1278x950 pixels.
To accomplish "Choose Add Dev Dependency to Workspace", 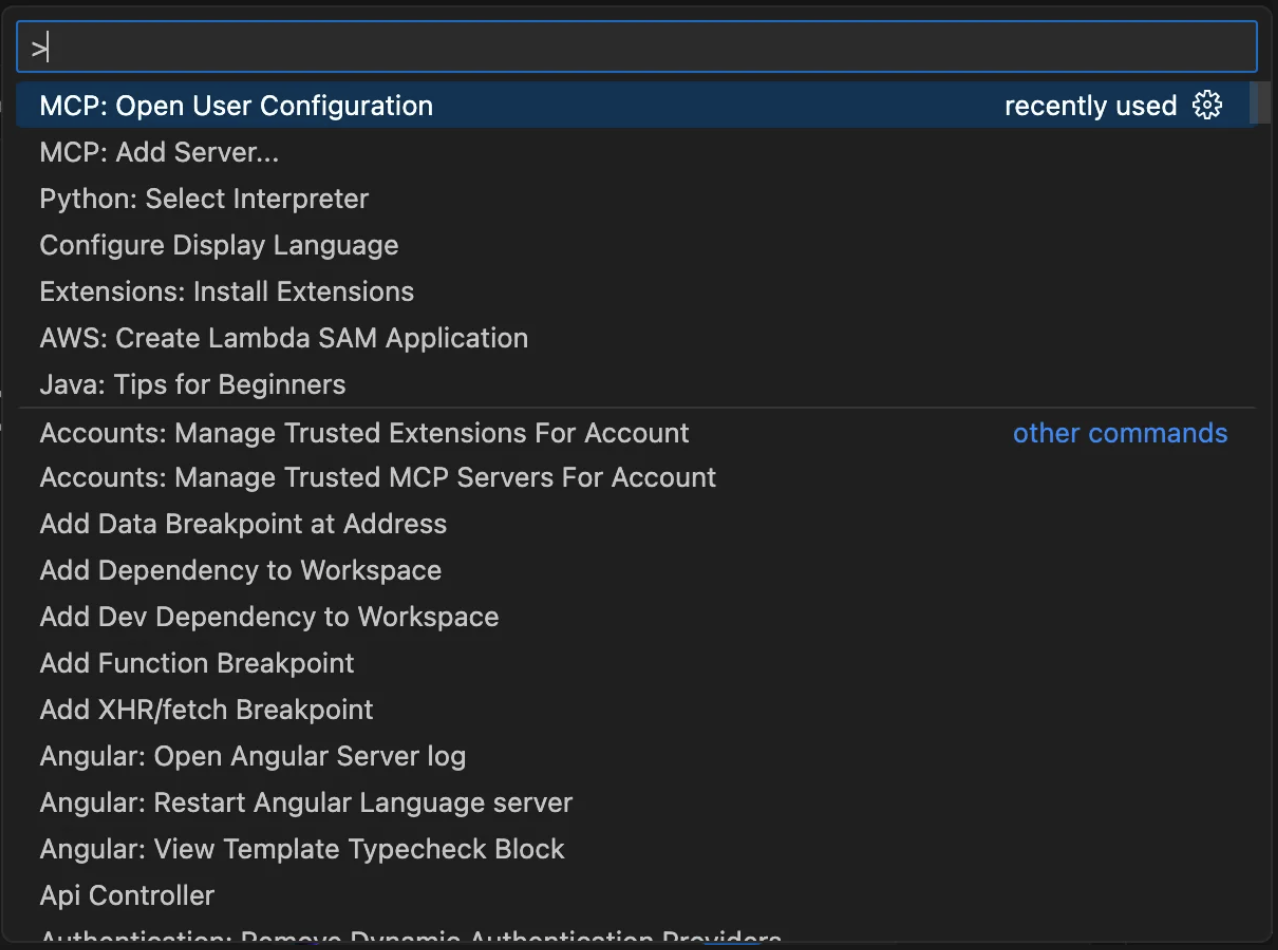I will point(269,617).
